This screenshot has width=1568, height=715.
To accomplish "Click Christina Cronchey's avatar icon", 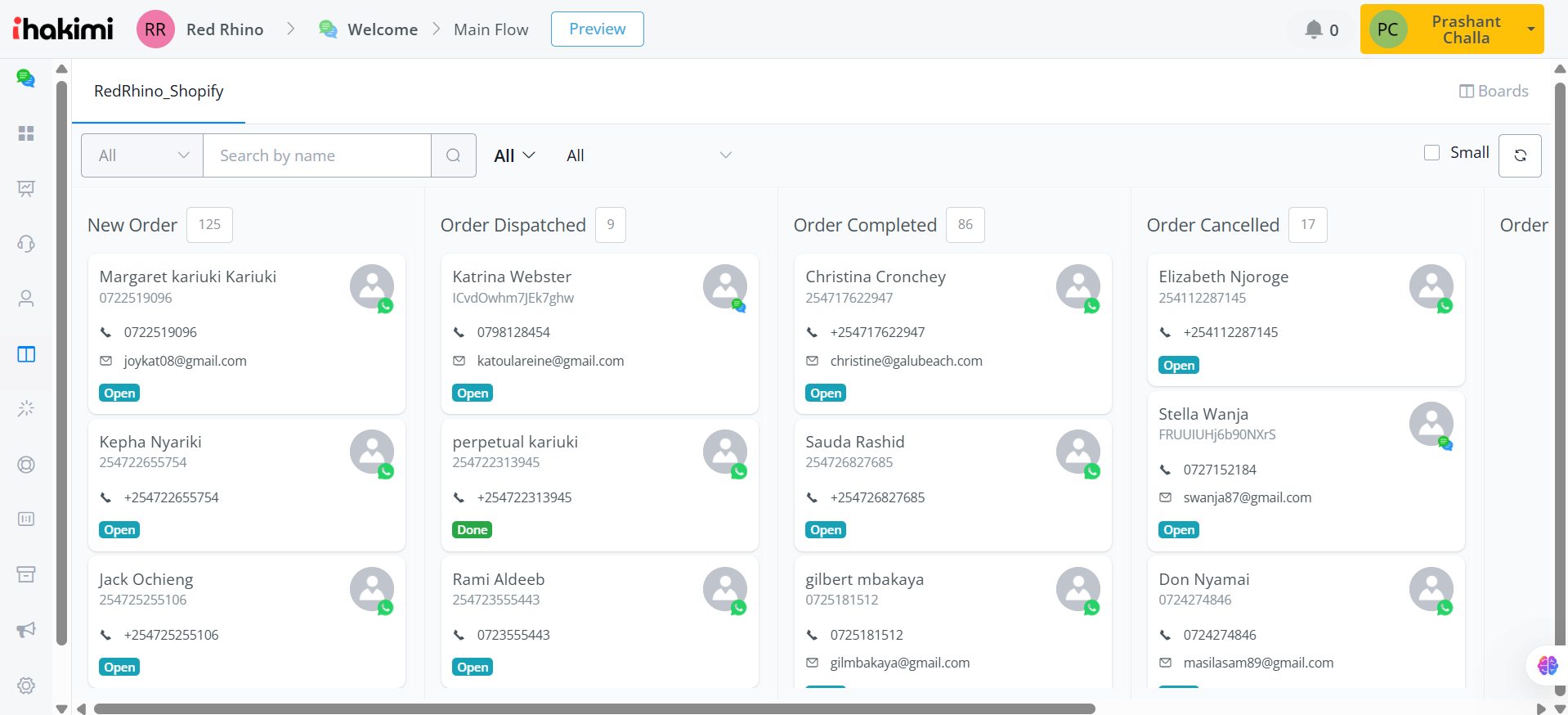I will 1078,286.
